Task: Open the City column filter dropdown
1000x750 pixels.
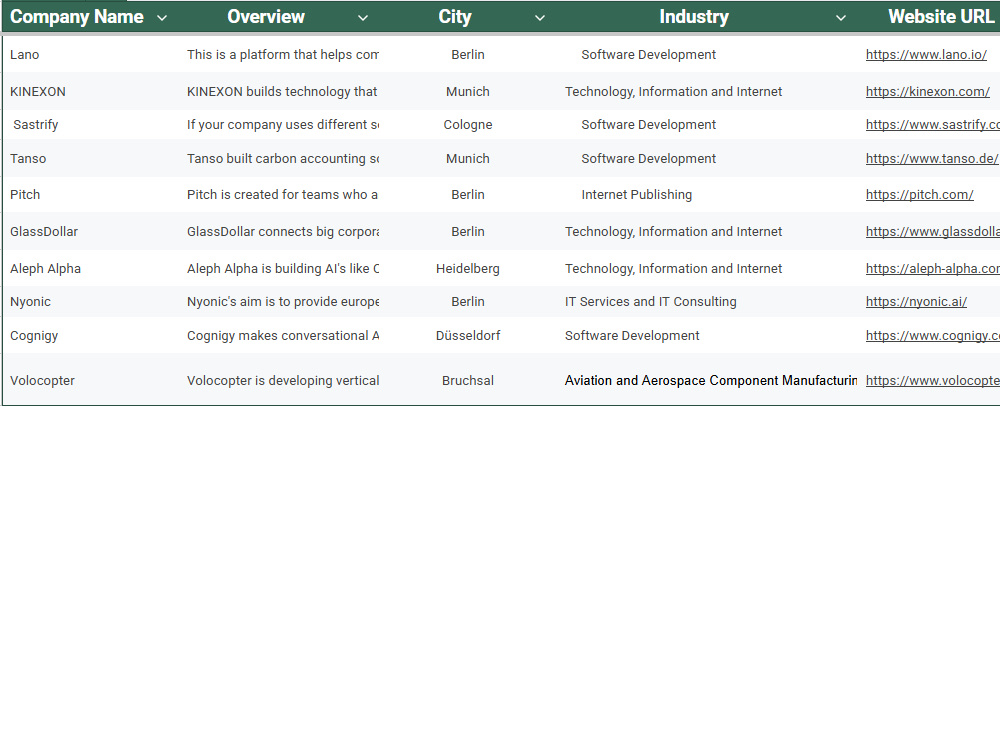Action: (540, 18)
